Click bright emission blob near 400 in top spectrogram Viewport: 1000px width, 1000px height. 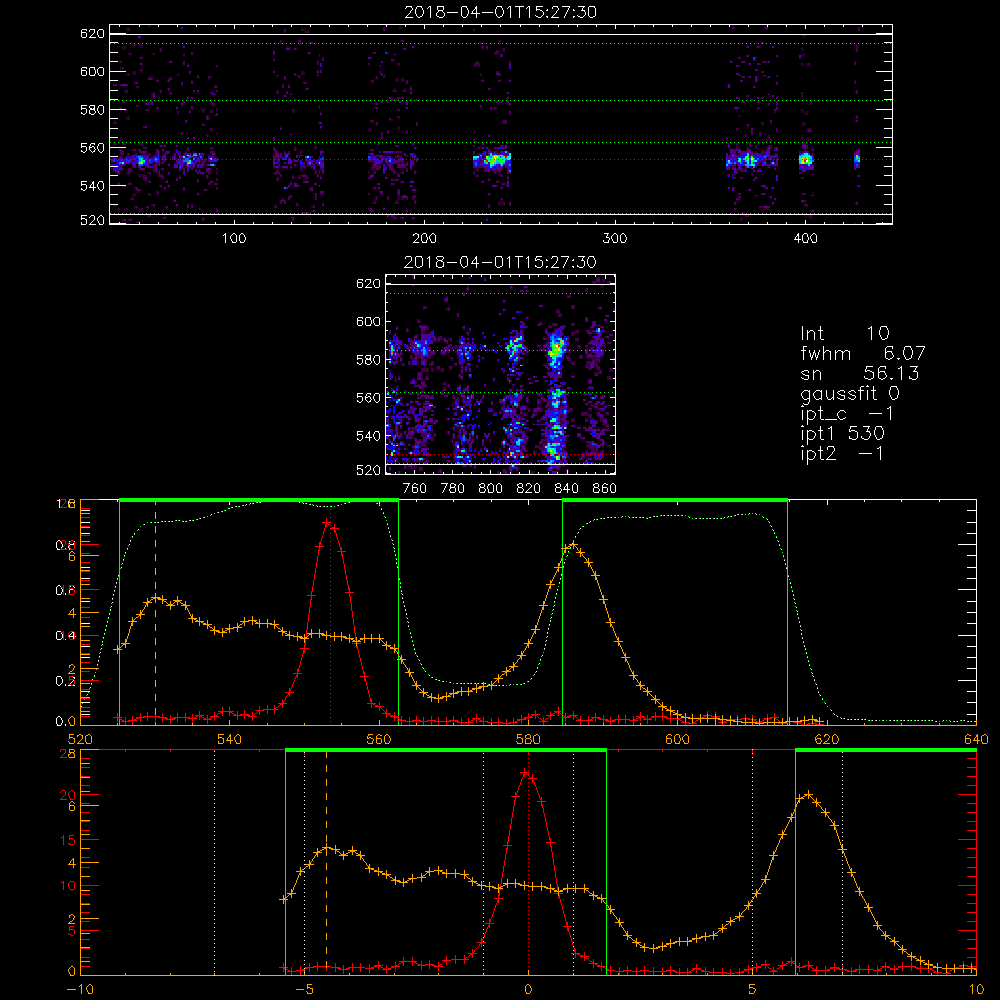click(806, 160)
